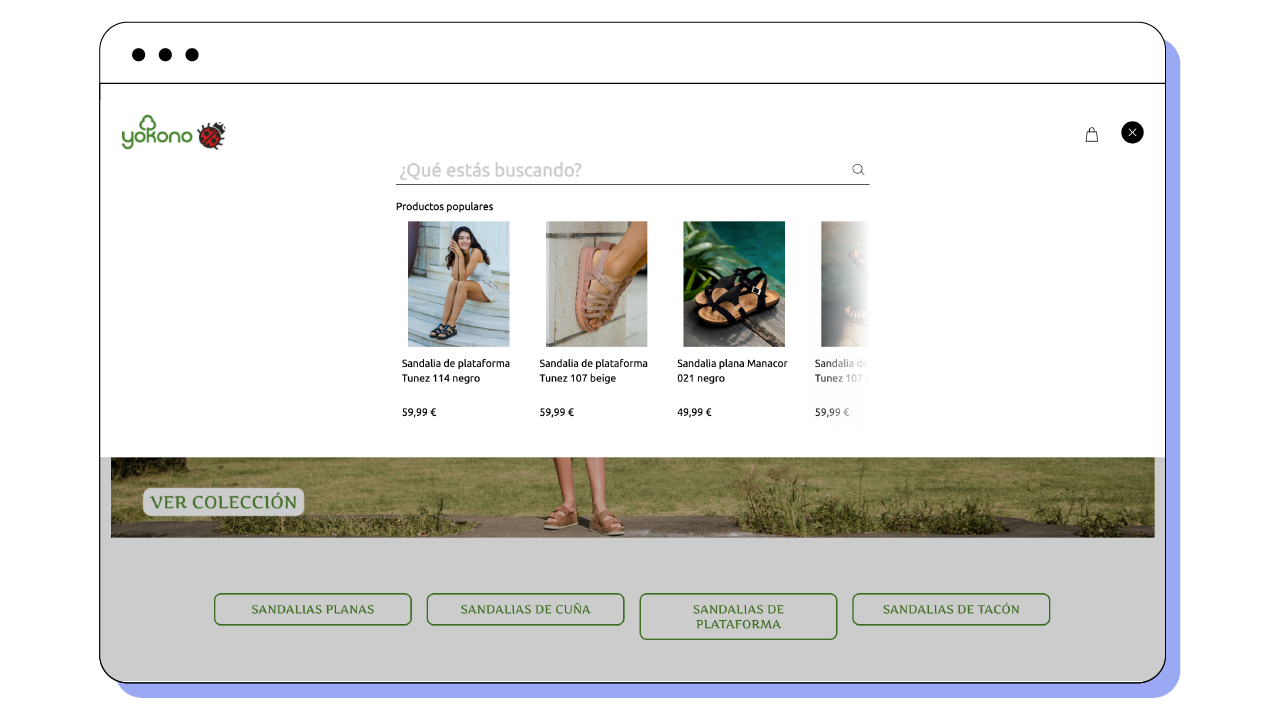The width and height of the screenshot is (1280, 720).
Task: Open the shopping bag cart icon
Action: point(1091,135)
